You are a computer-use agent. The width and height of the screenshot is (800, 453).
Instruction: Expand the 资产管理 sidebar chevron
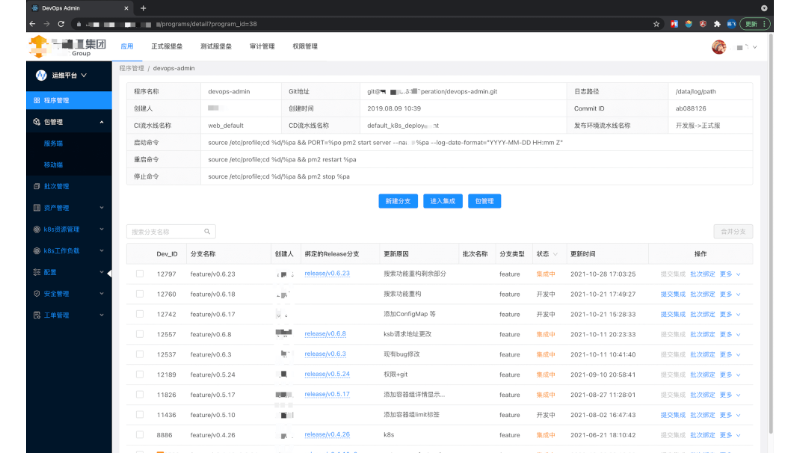coord(102,208)
